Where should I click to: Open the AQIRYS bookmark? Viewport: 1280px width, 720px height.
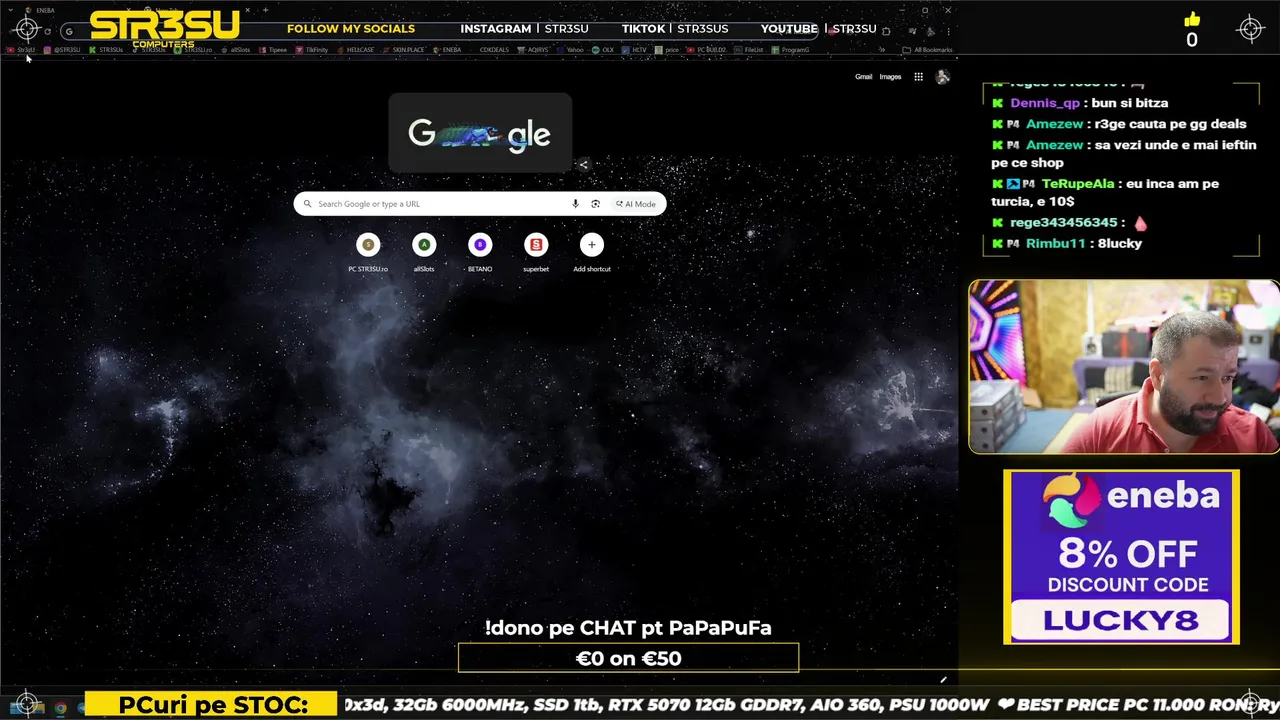[533, 49]
